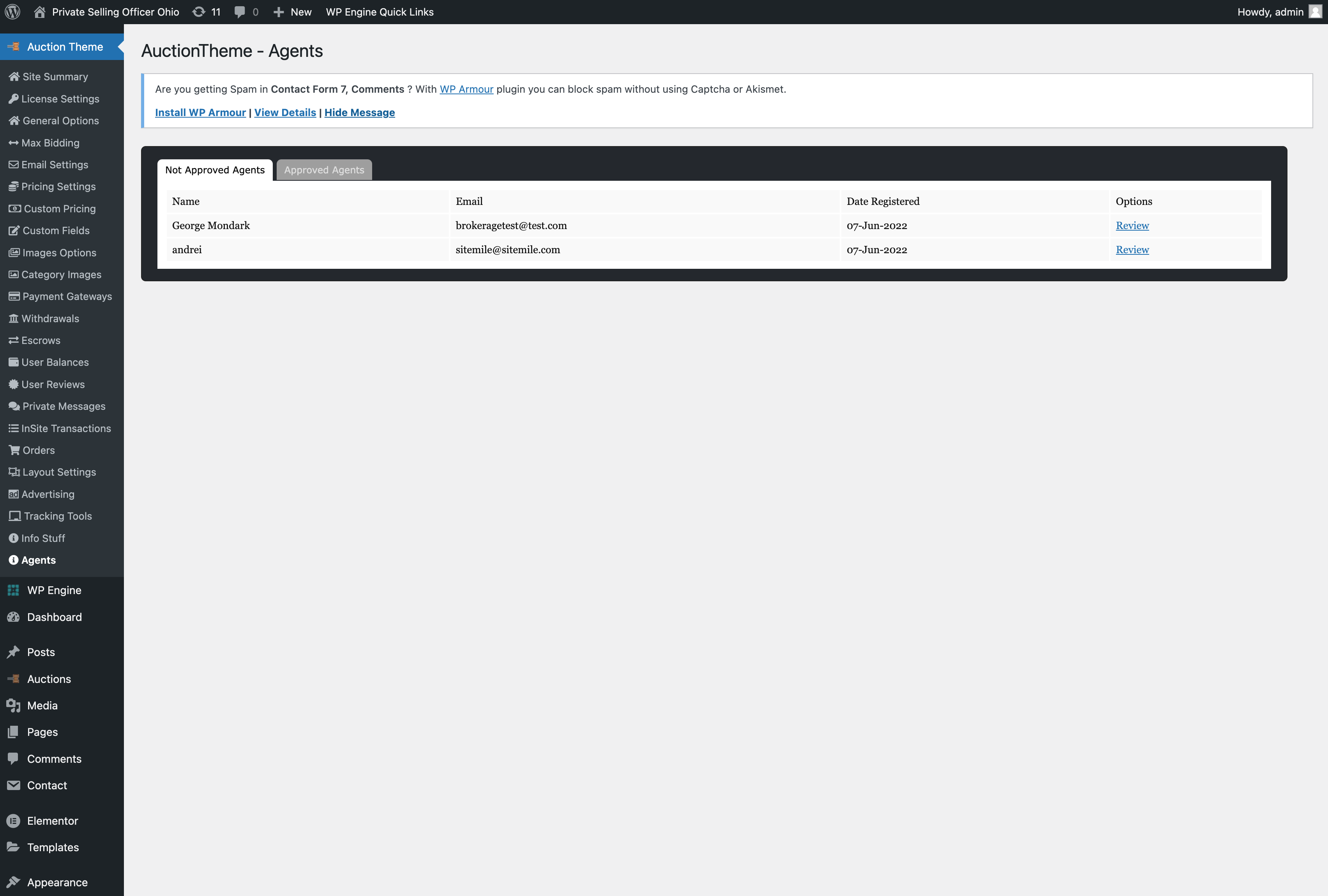Click the plus icon beside New
The height and width of the screenshot is (896, 1328).
279,12
